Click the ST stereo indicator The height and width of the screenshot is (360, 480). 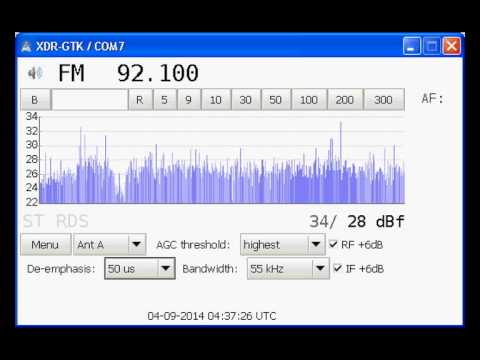(33, 221)
